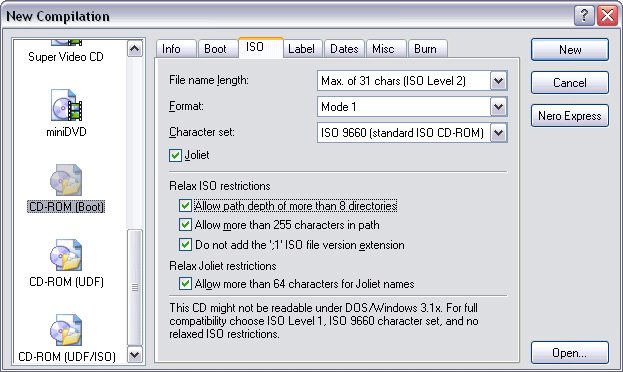Viewport: 623px width, 372px height.
Task: Click the miniDVD label text
Action: (66, 132)
